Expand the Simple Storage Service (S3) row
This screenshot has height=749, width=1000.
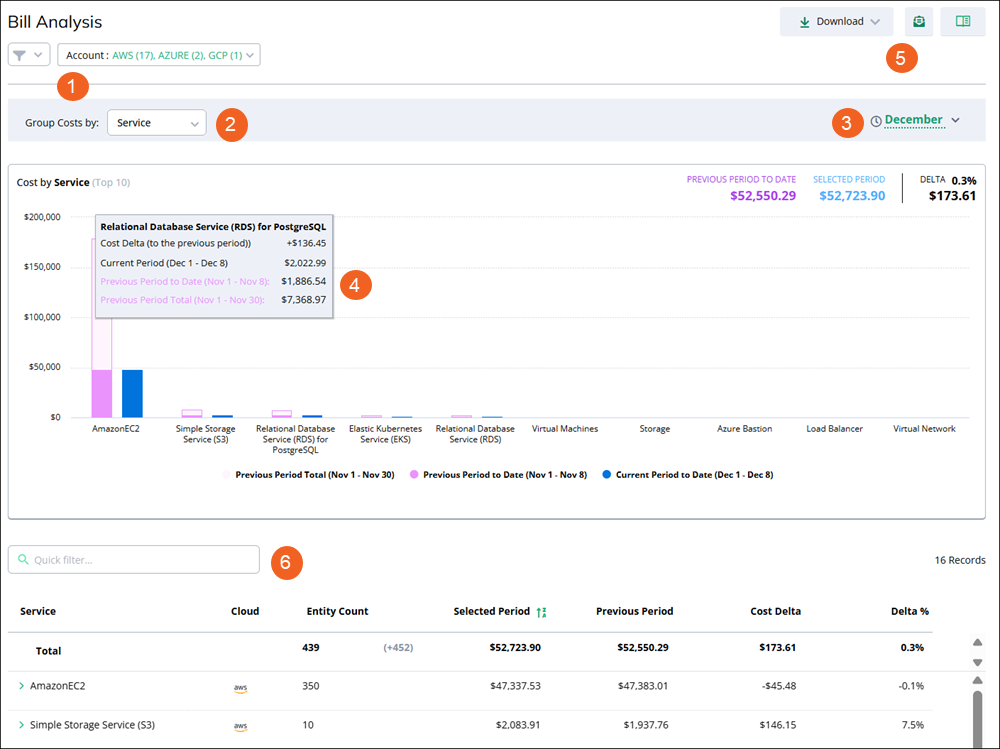click(x=21, y=724)
